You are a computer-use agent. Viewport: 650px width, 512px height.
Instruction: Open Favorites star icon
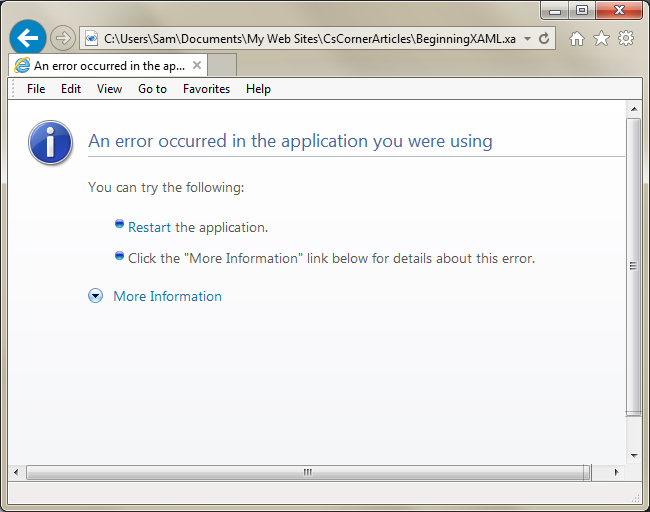click(x=601, y=38)
